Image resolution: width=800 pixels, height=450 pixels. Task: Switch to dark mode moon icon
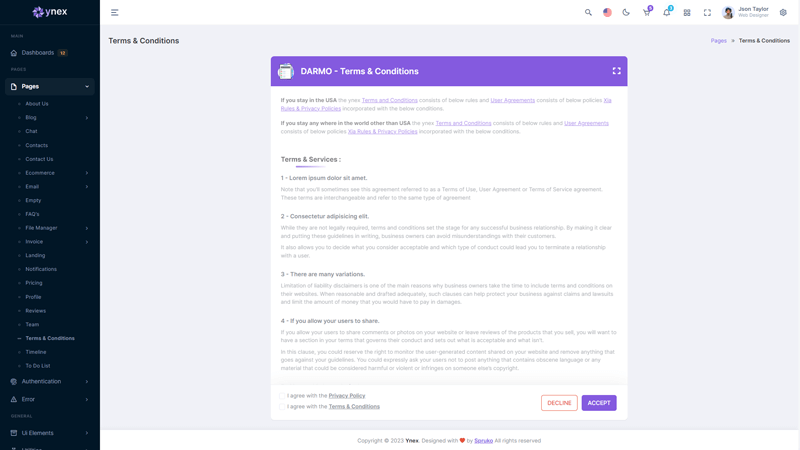pos(626,13)
